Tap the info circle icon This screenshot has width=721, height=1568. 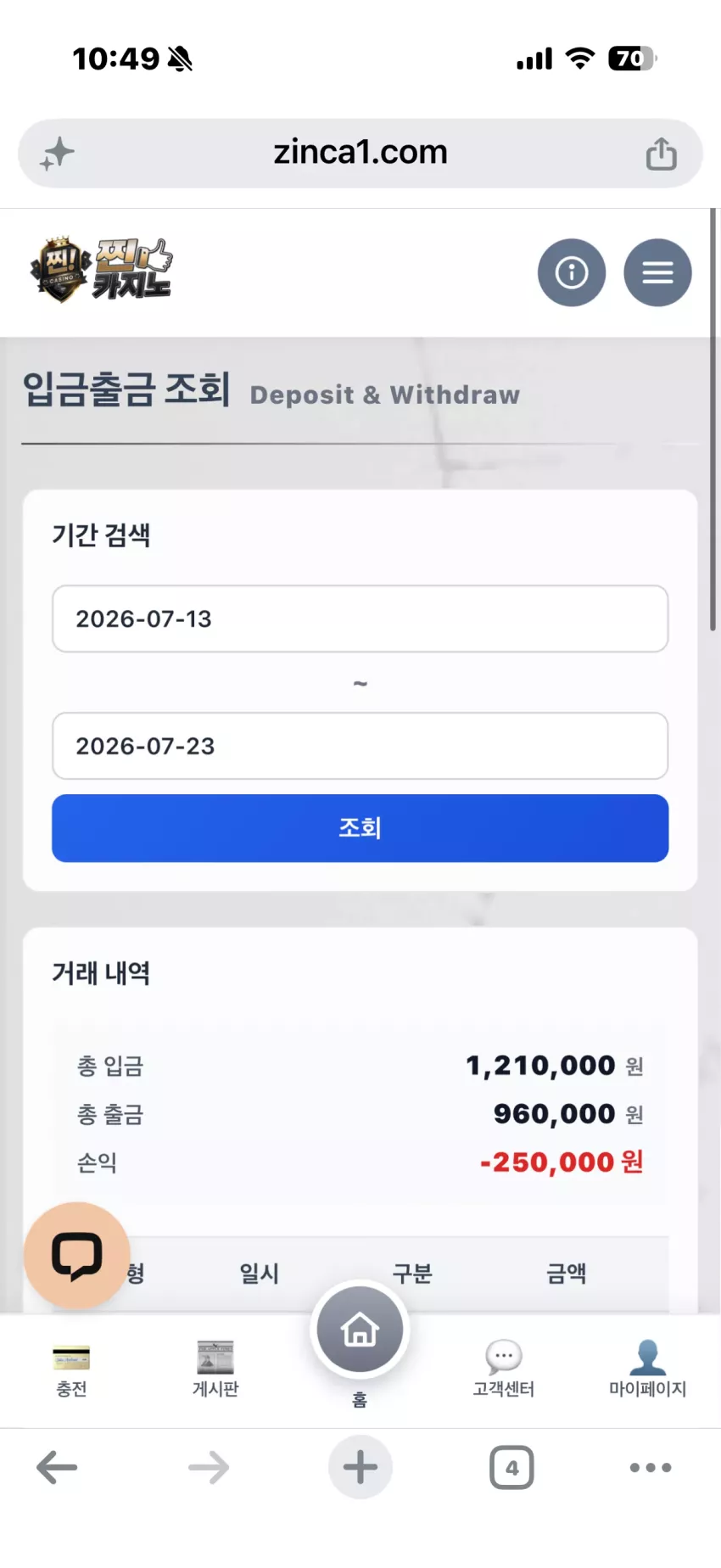[572, 272]
